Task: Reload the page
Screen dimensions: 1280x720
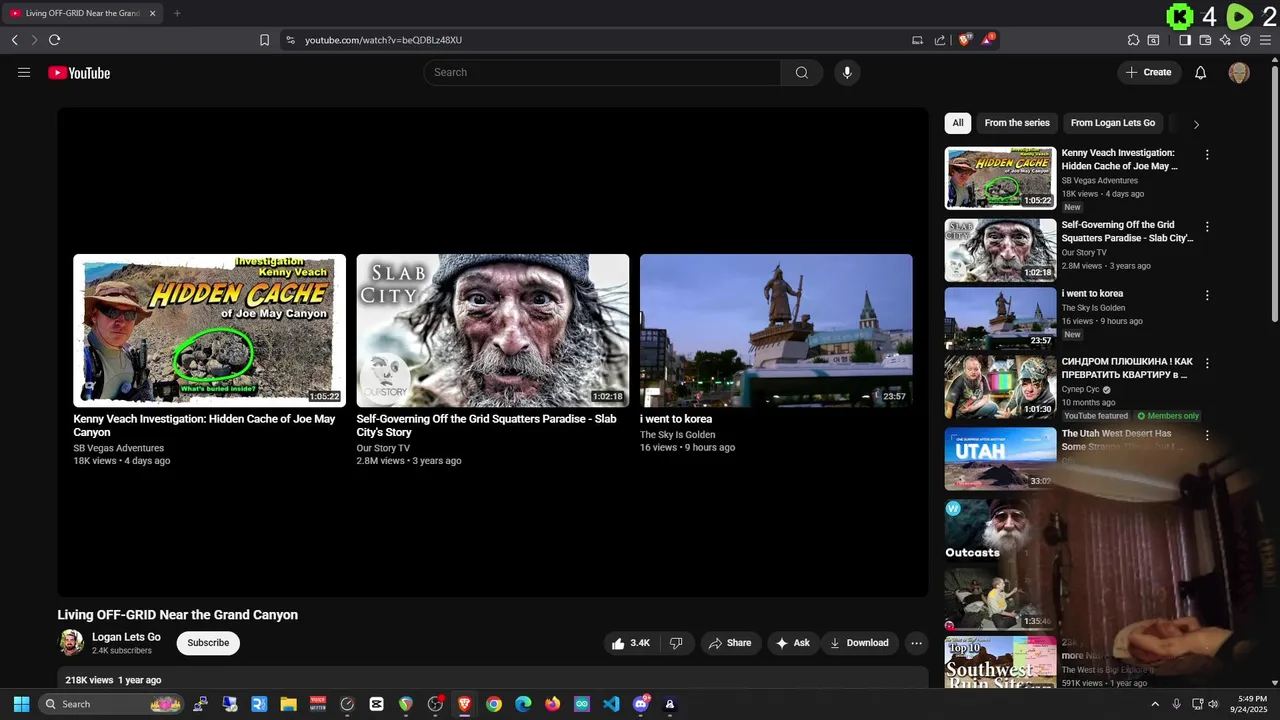Action: (54, 40)
